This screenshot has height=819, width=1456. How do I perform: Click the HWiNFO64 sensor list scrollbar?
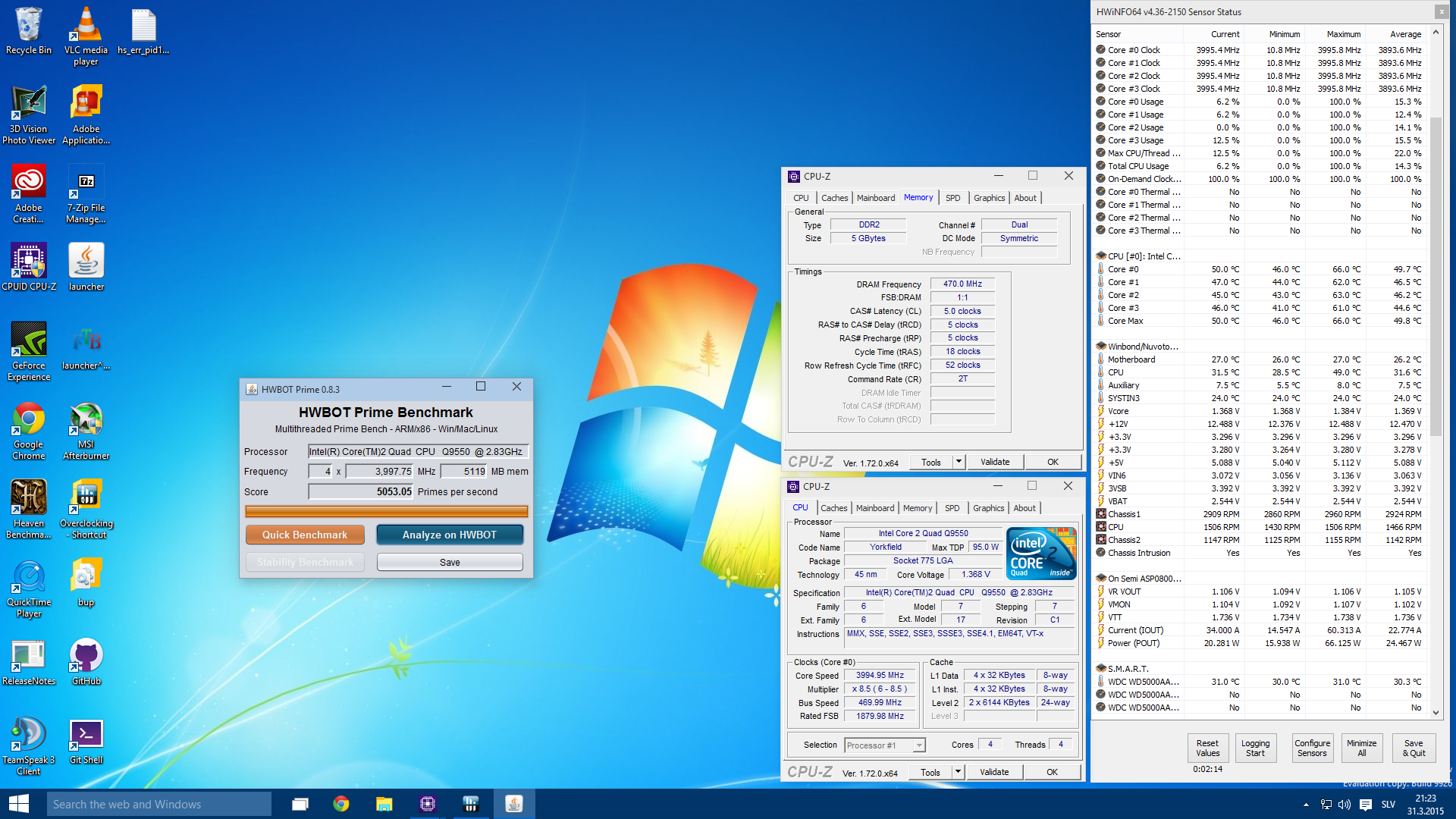click(x=1436, y=277)
